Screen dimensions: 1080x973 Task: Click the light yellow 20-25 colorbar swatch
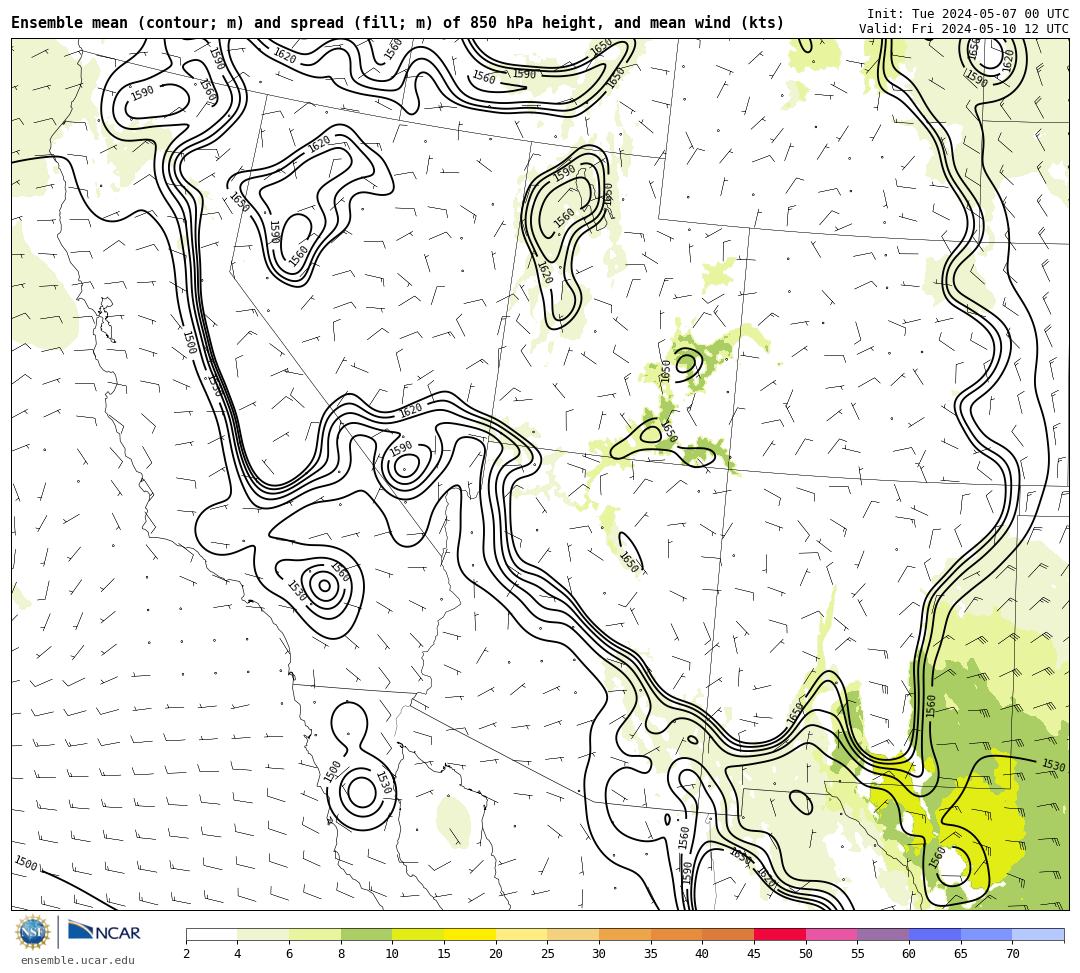coord(521,934)
